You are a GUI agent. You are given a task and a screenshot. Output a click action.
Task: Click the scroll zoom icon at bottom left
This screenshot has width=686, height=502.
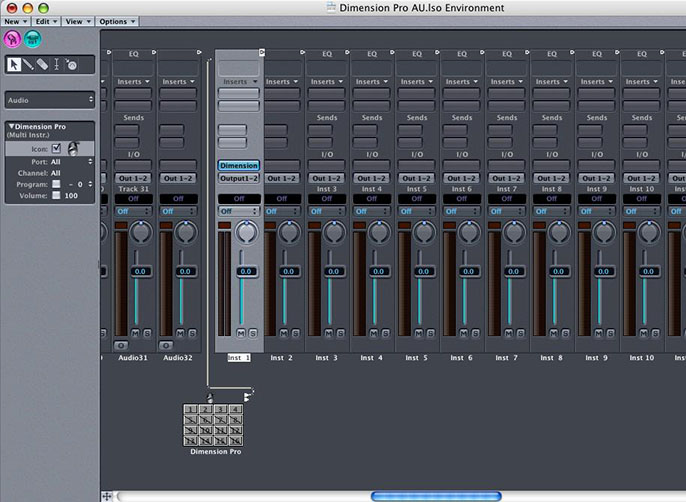point(107,496)
